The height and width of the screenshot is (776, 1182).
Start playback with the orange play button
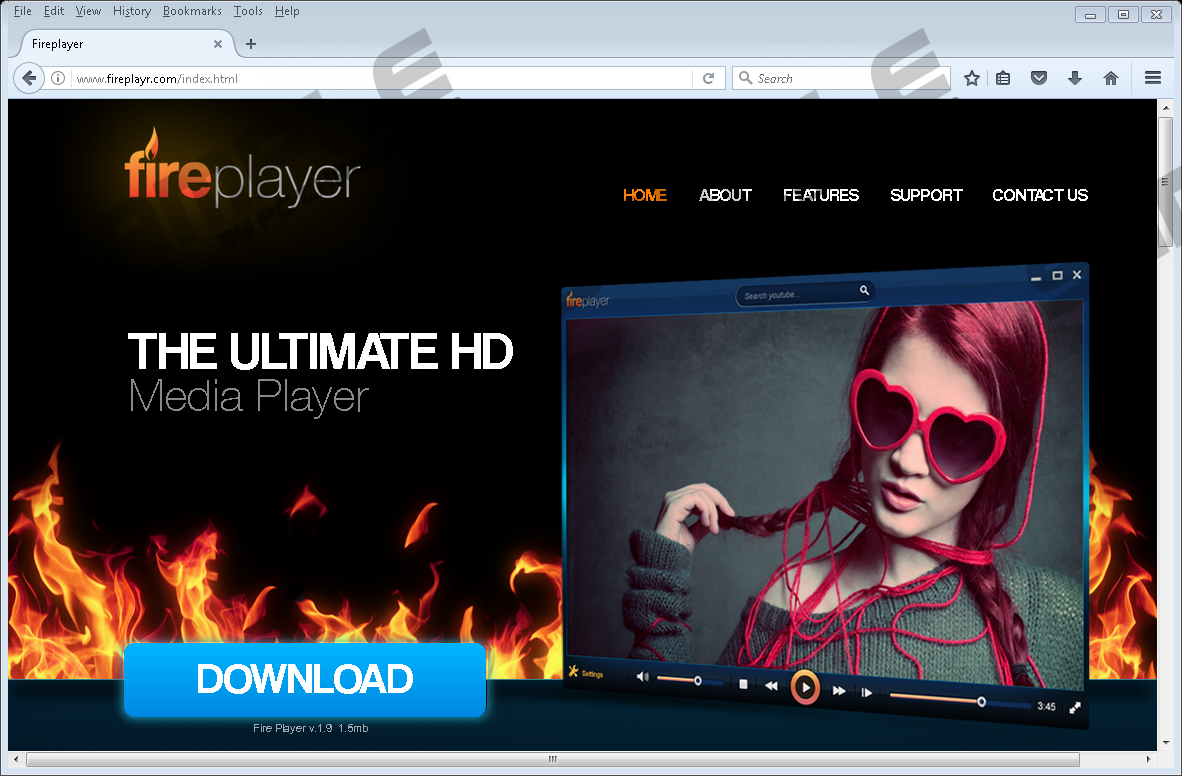point(805,687)
